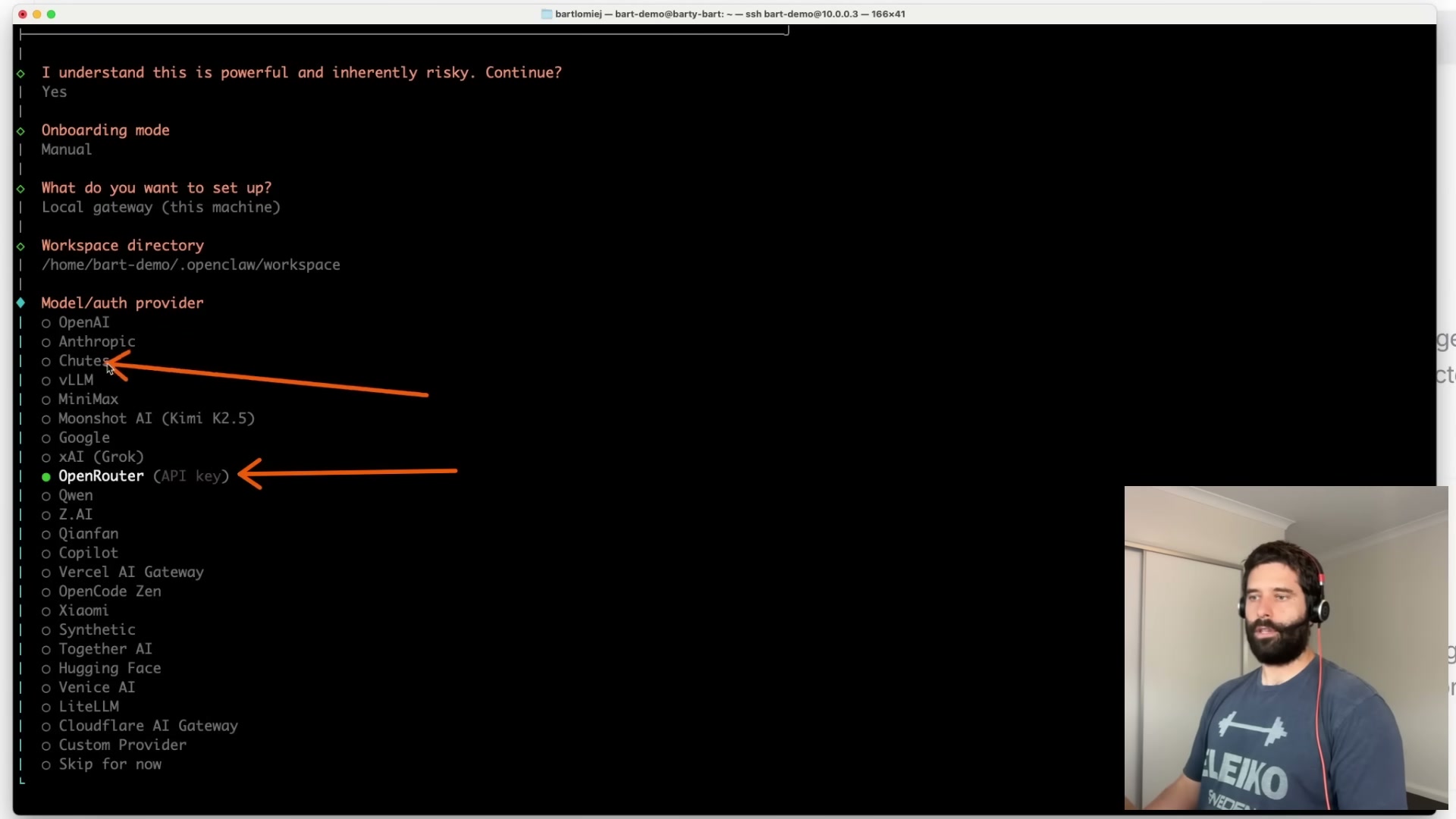Click the 'Manual' onboarding answer
Screen dimensions: 1456x819
67,149
